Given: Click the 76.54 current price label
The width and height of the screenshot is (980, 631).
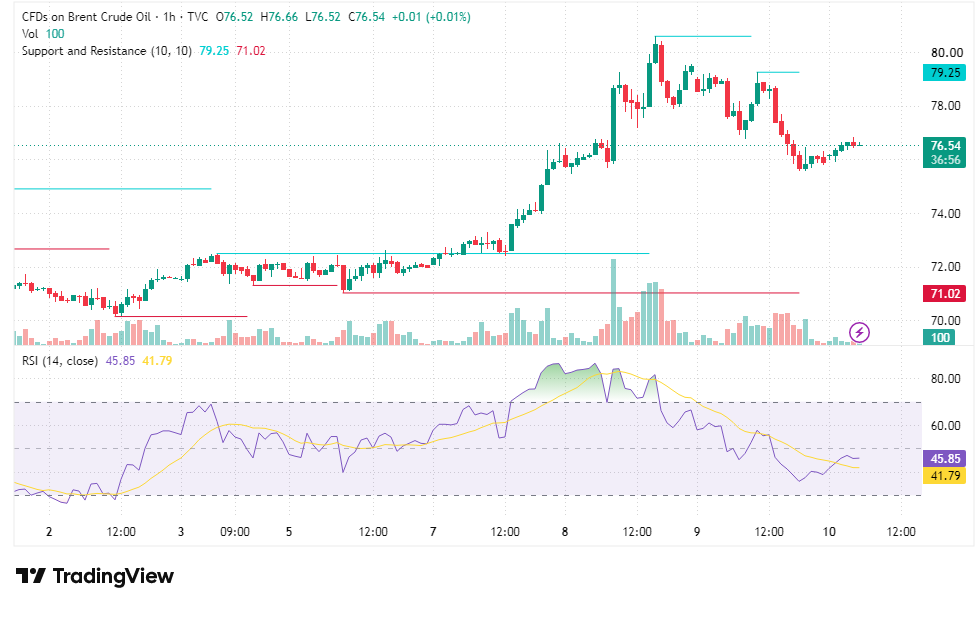Looking at the screenshot, I should [x=944, y=146].
